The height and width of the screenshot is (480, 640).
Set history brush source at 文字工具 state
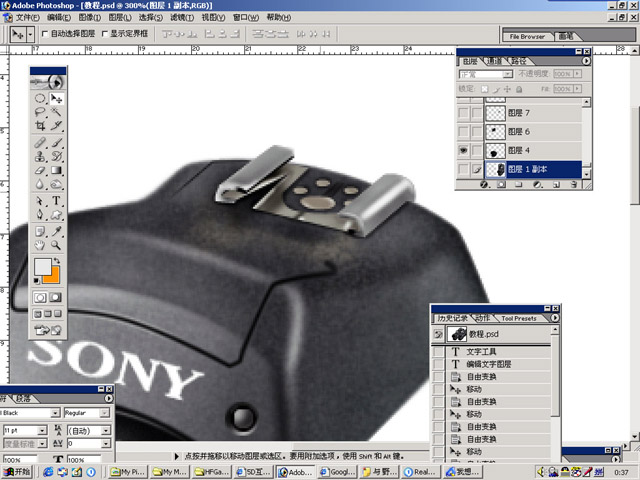click(438, 351)
